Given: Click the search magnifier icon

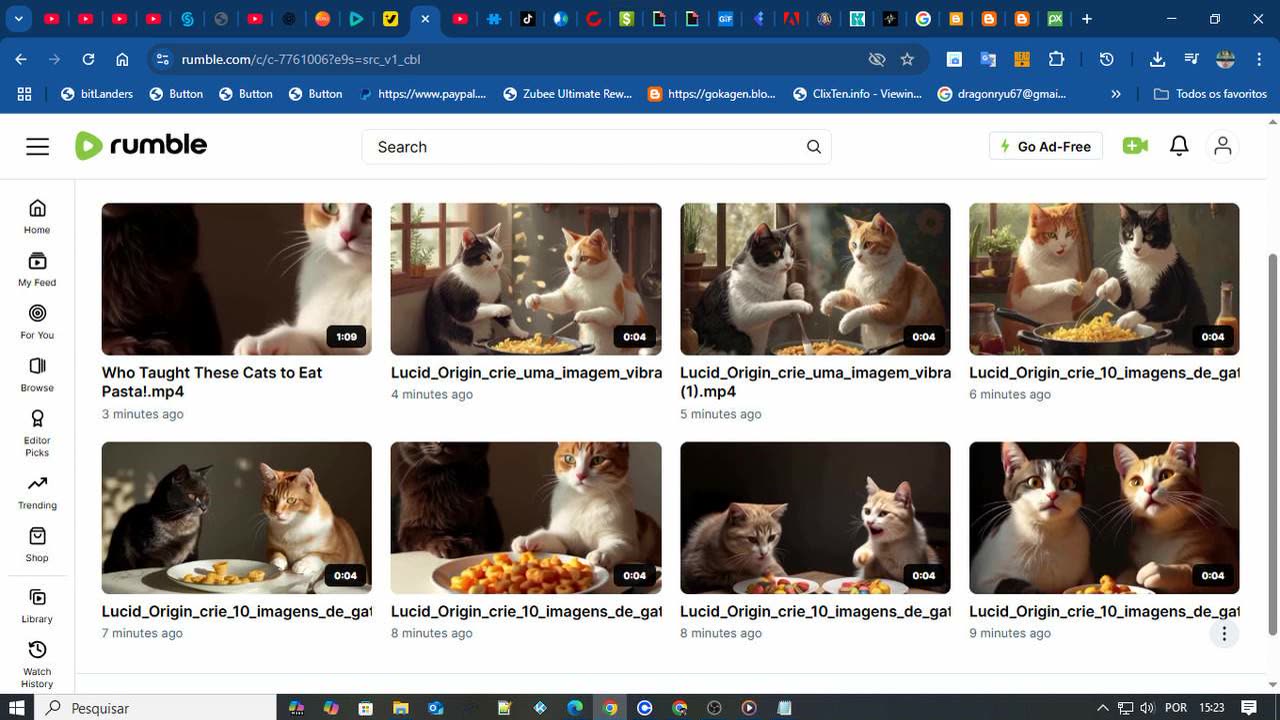Looking at the screenshot, I should click(x=814, y=147).
